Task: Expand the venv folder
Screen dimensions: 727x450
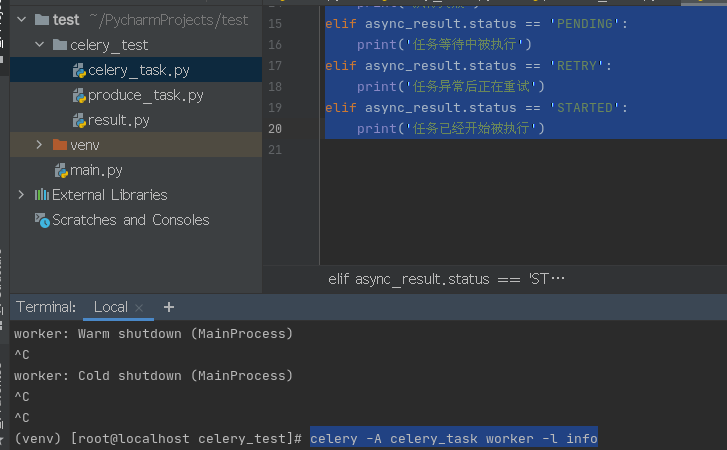Action: (x=39, y=145)
